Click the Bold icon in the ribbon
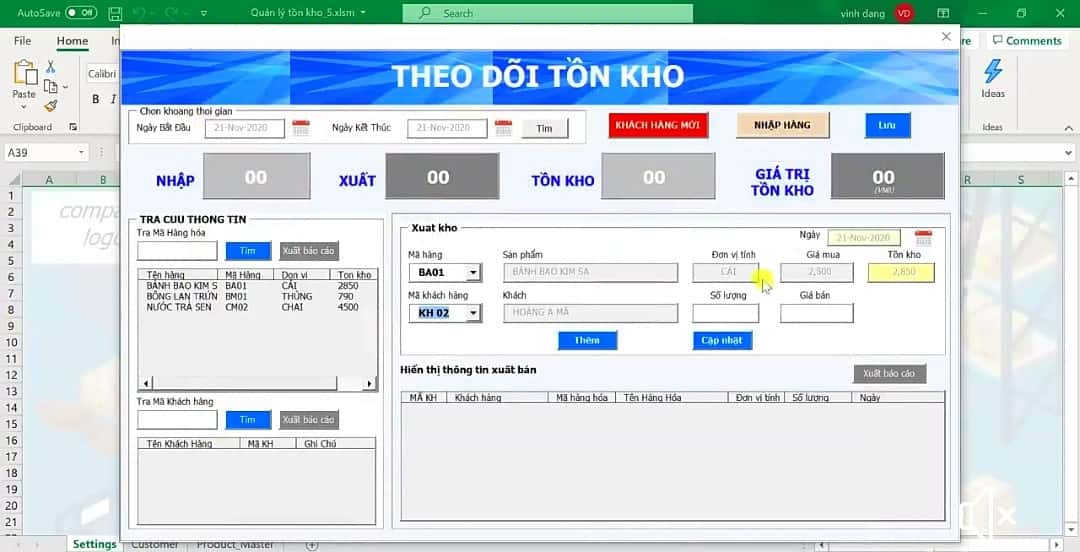Viewport: 1080px width, 552px height. click(x=96, y=99)
